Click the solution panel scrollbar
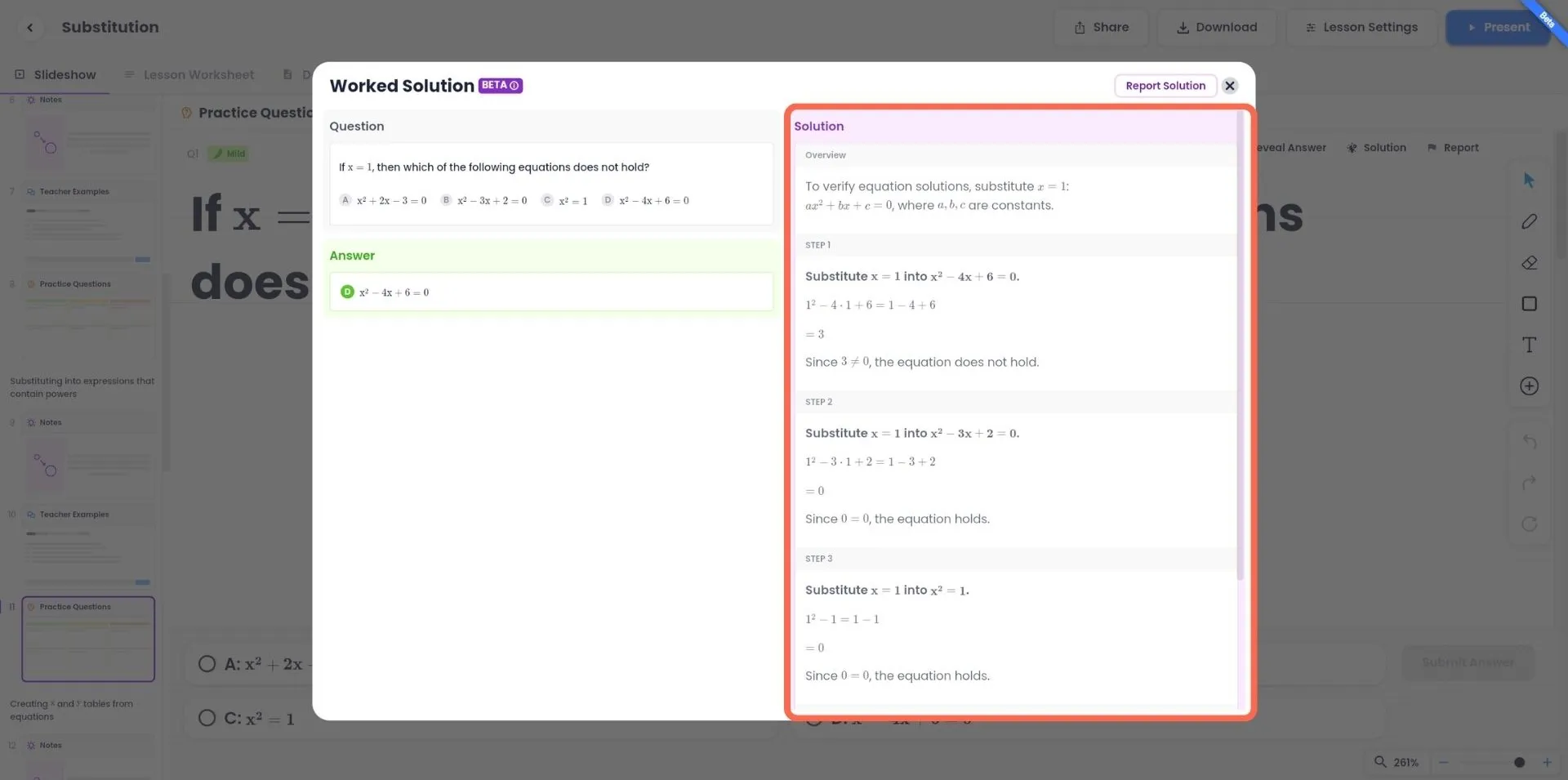This screenshot has width=1568, height=780. click(1240, 345)
